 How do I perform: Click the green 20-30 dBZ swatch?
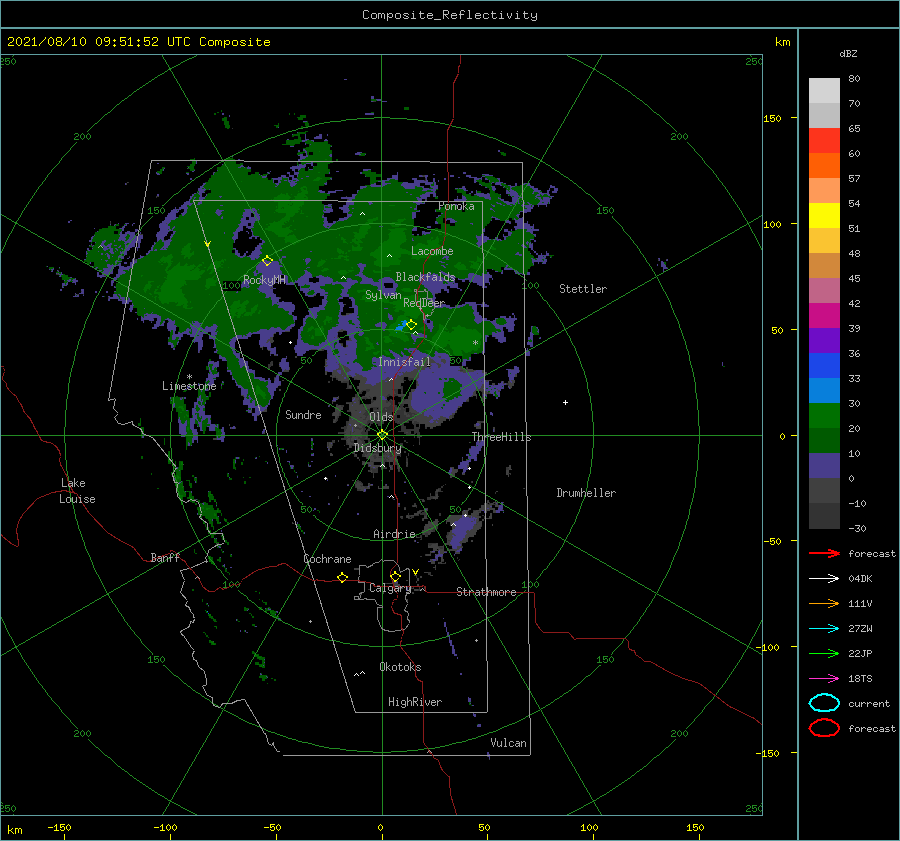pyautogui.click(x=824, y=416)
